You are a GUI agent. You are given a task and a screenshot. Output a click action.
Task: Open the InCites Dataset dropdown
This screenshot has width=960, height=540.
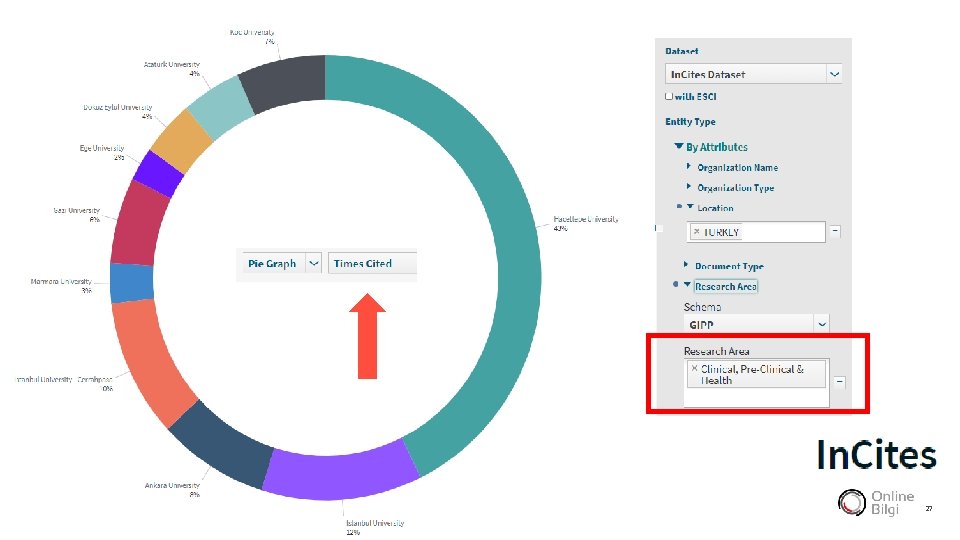pyautogui.click(x=753, y=74)
